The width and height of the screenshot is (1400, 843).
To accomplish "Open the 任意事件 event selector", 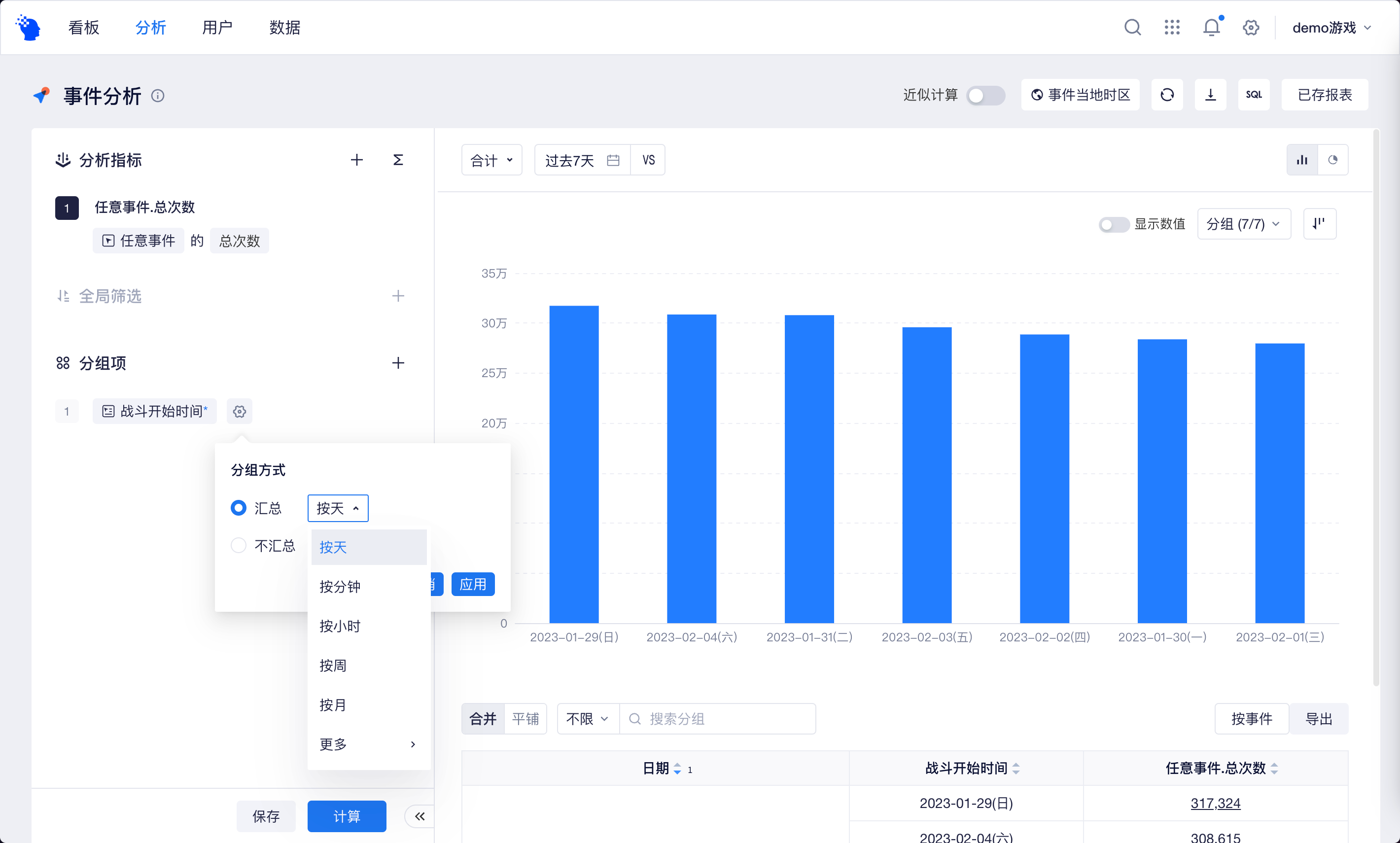I will click(138, 241).
